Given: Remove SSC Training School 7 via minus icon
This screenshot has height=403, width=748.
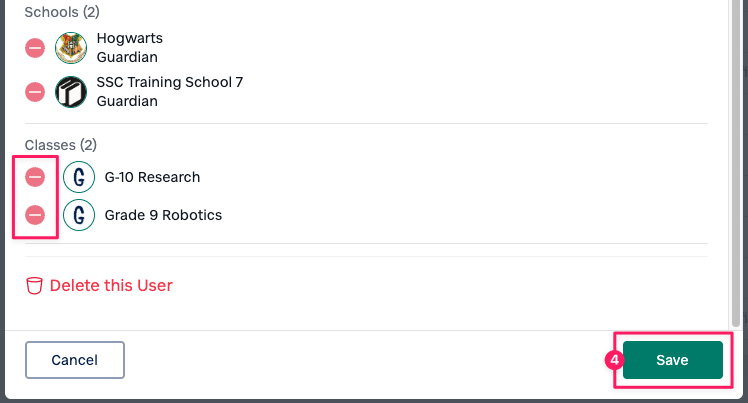Looking at the screenshot, I should [x=35, y=92].
